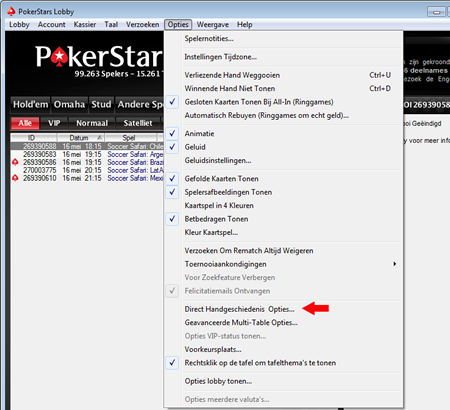Viewport: 450px width, 410px height.
Task: Toggle Spelersafbeeldingen Tonen
Action: coord(283,192)
